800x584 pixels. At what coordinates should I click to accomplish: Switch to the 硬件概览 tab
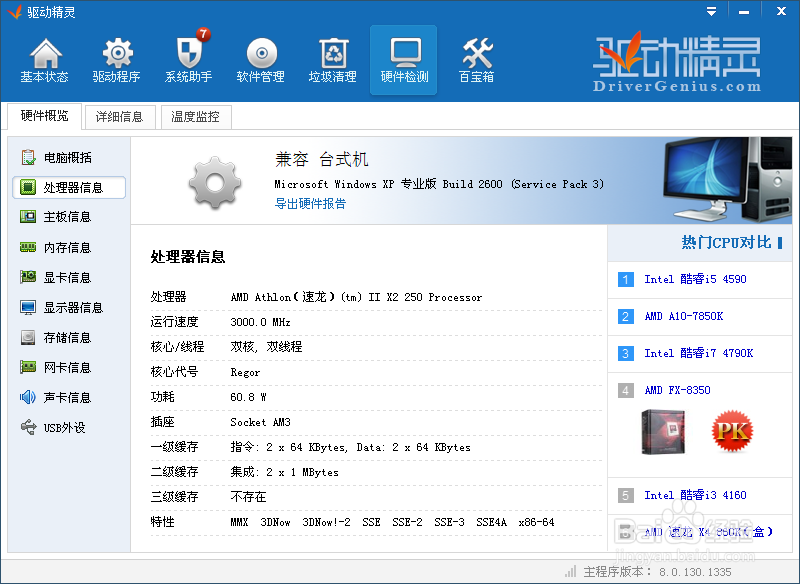point(44,116)
